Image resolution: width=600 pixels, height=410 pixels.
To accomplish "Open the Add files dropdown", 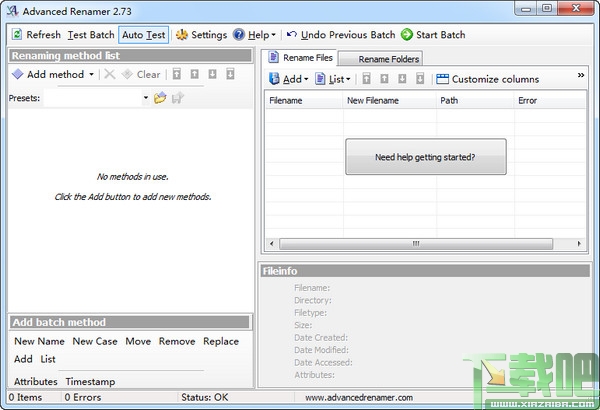I will (289, 79).
